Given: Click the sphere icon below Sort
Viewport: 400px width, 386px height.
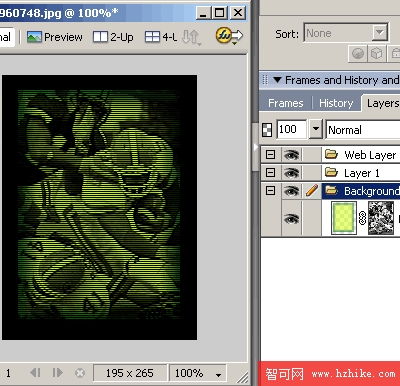Looking at the screenshot, I should click(x=358, y=53).
